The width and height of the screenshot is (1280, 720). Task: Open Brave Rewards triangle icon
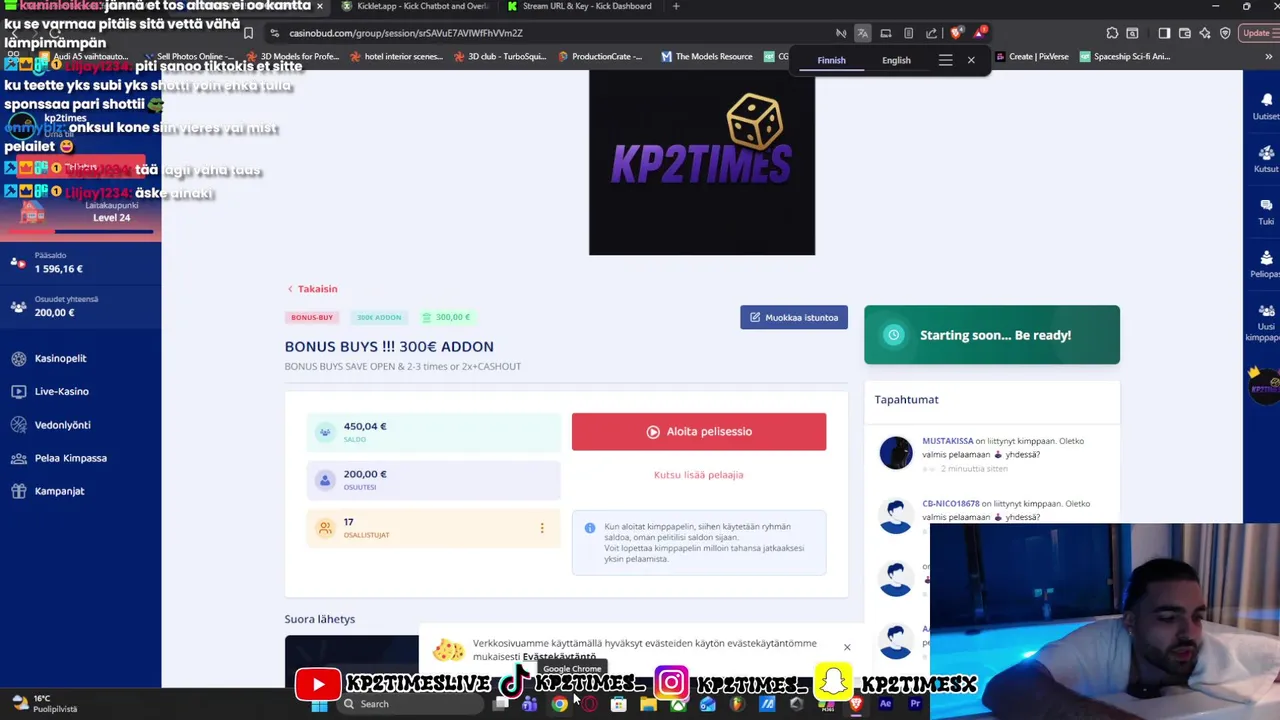[981, 33]
